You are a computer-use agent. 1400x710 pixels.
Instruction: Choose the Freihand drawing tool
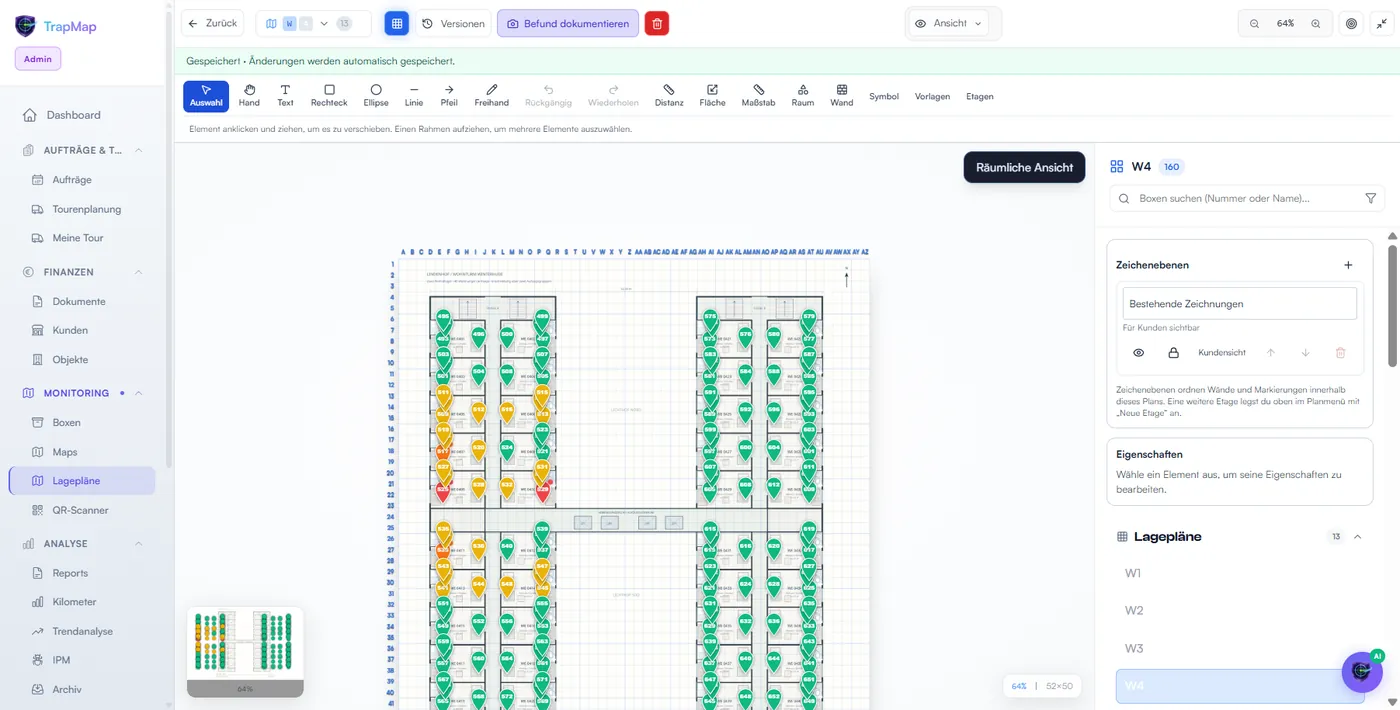coord(492,96)
